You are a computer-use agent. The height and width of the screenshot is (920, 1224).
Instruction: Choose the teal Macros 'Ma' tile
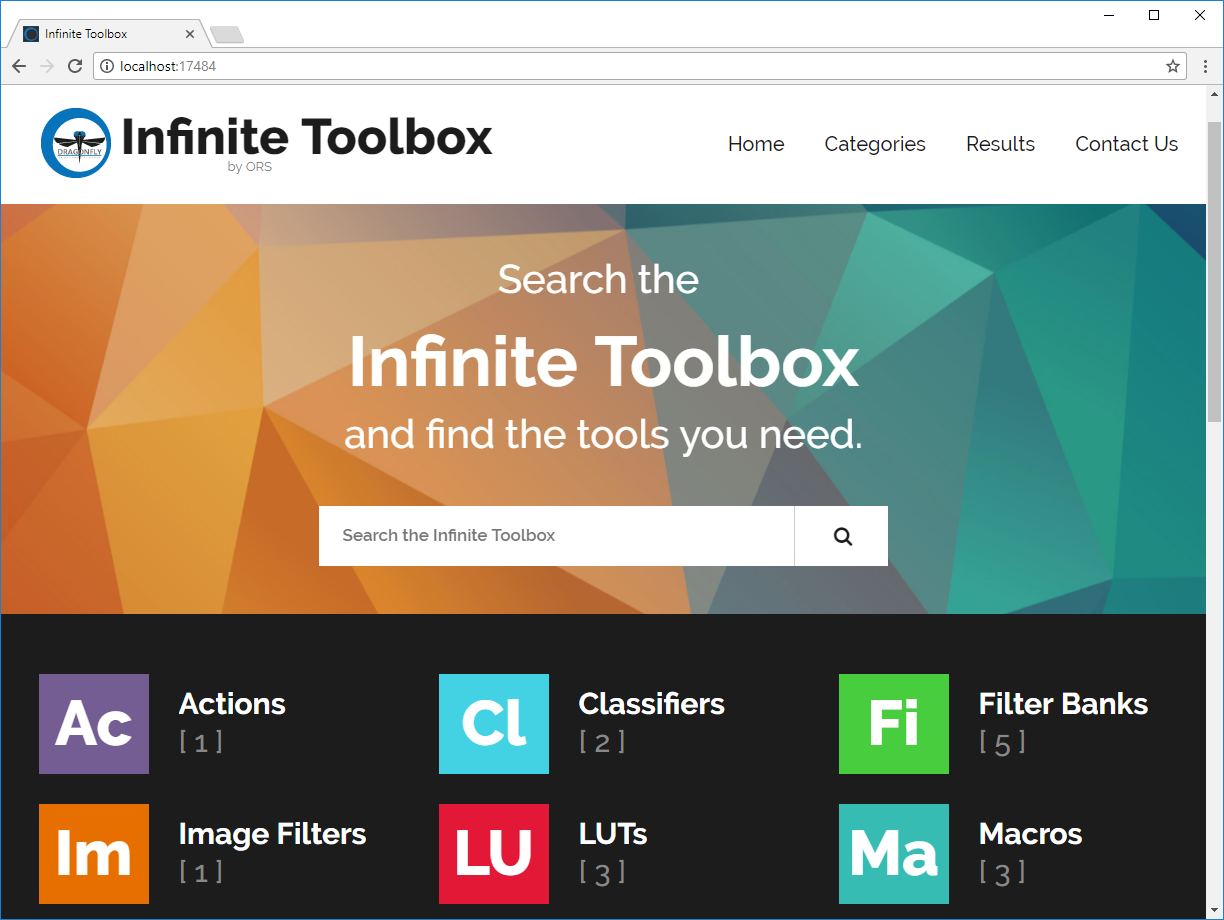click(x=894, y=854)
